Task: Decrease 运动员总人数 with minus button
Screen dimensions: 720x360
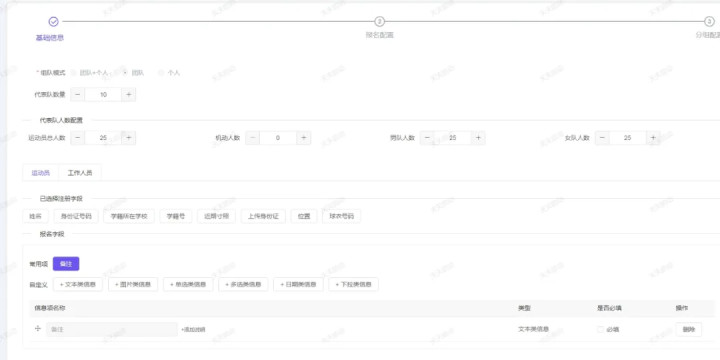Action: click(78, 138)
